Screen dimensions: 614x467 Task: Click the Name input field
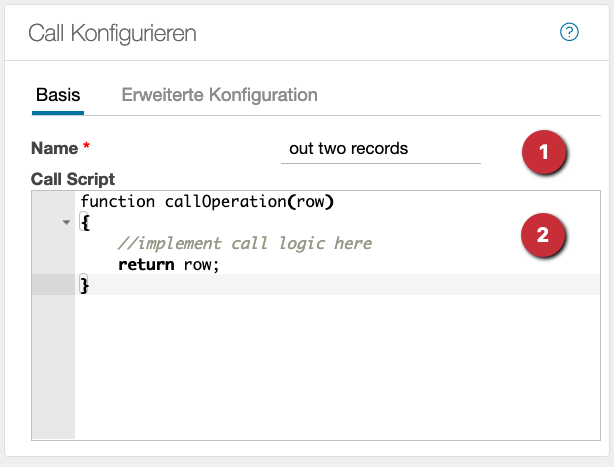380,149
